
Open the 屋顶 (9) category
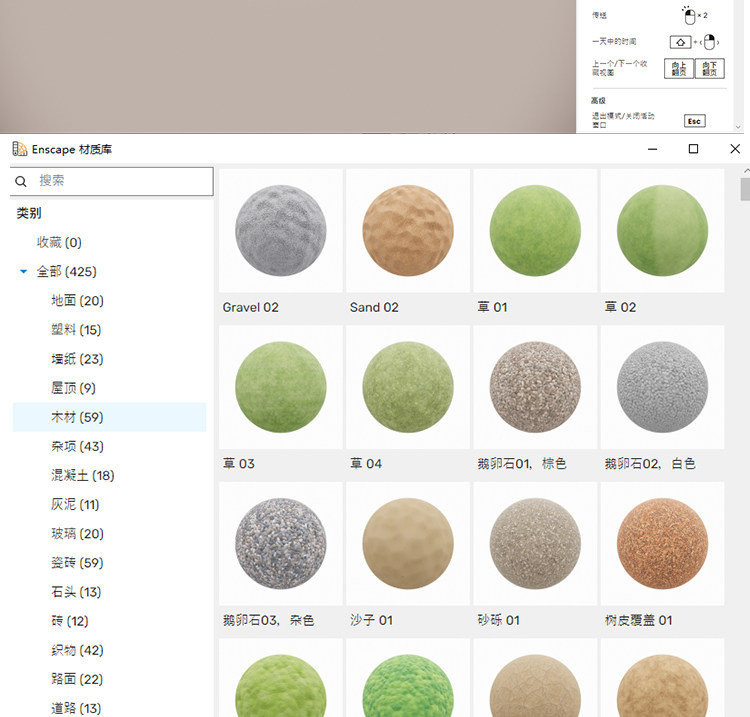click(73, 388)
